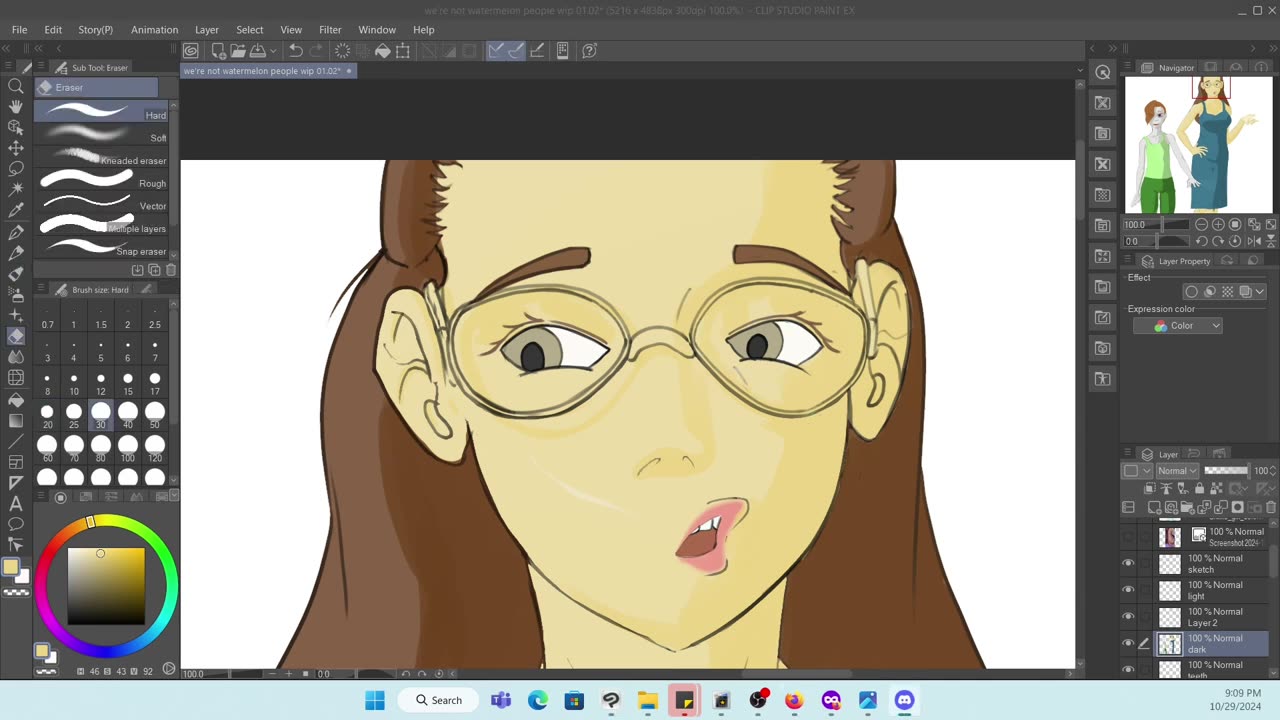Select the Balloon tool

tap(16, 524)
